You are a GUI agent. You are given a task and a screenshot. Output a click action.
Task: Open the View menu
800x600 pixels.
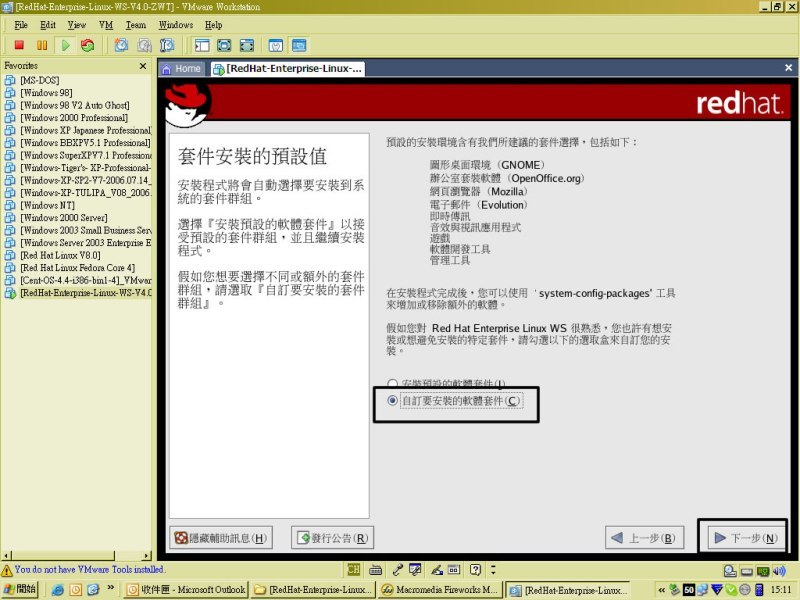click(x=77, y=25)
